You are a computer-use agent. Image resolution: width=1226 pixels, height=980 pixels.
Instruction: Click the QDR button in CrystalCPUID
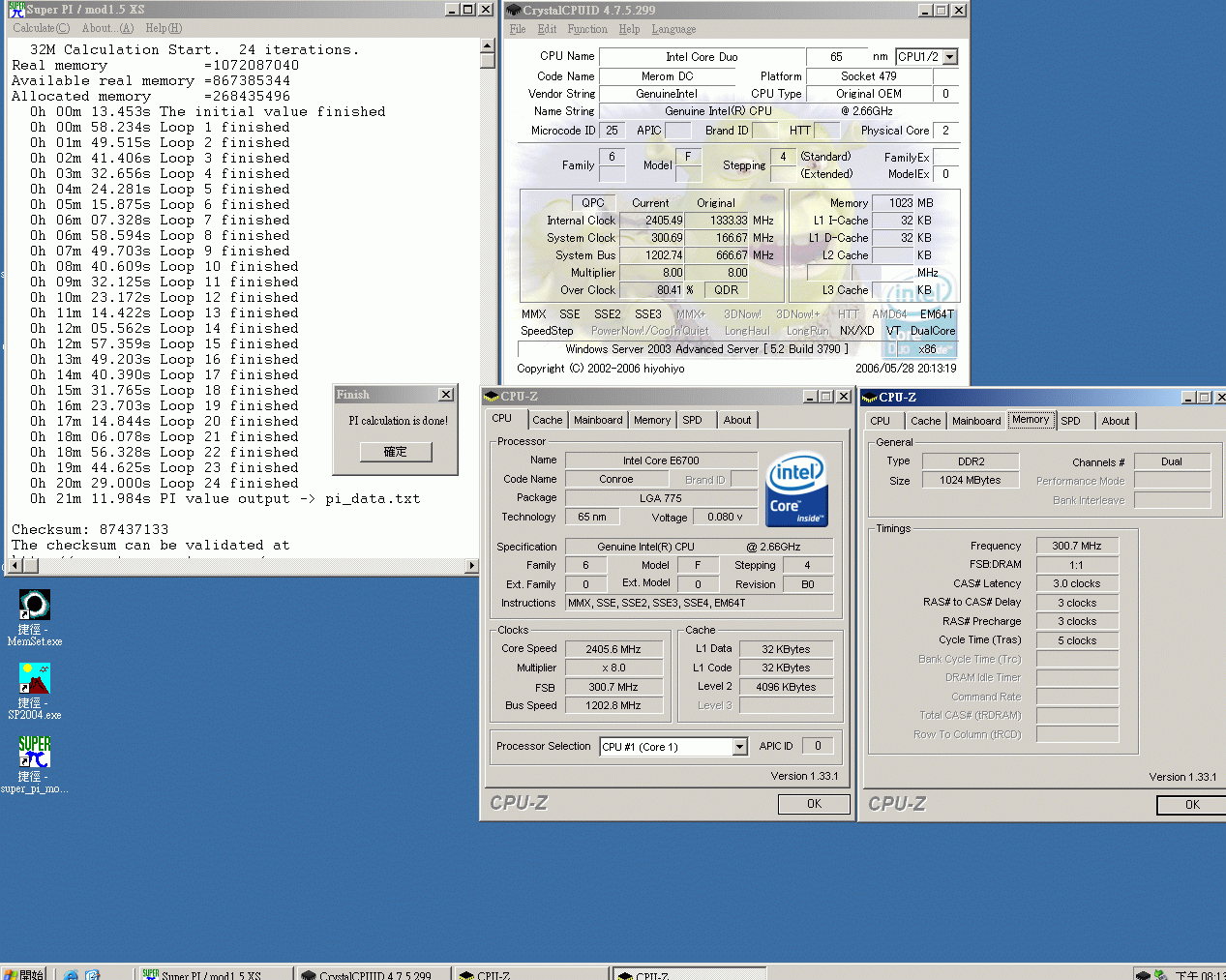click(x=727, y=290)
